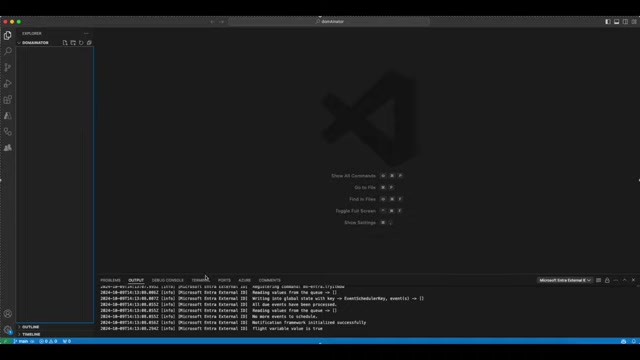Create a new folder in DOMAINATOR
The width and height of the screenshot is (640, 360).
[x=73, y=43]
